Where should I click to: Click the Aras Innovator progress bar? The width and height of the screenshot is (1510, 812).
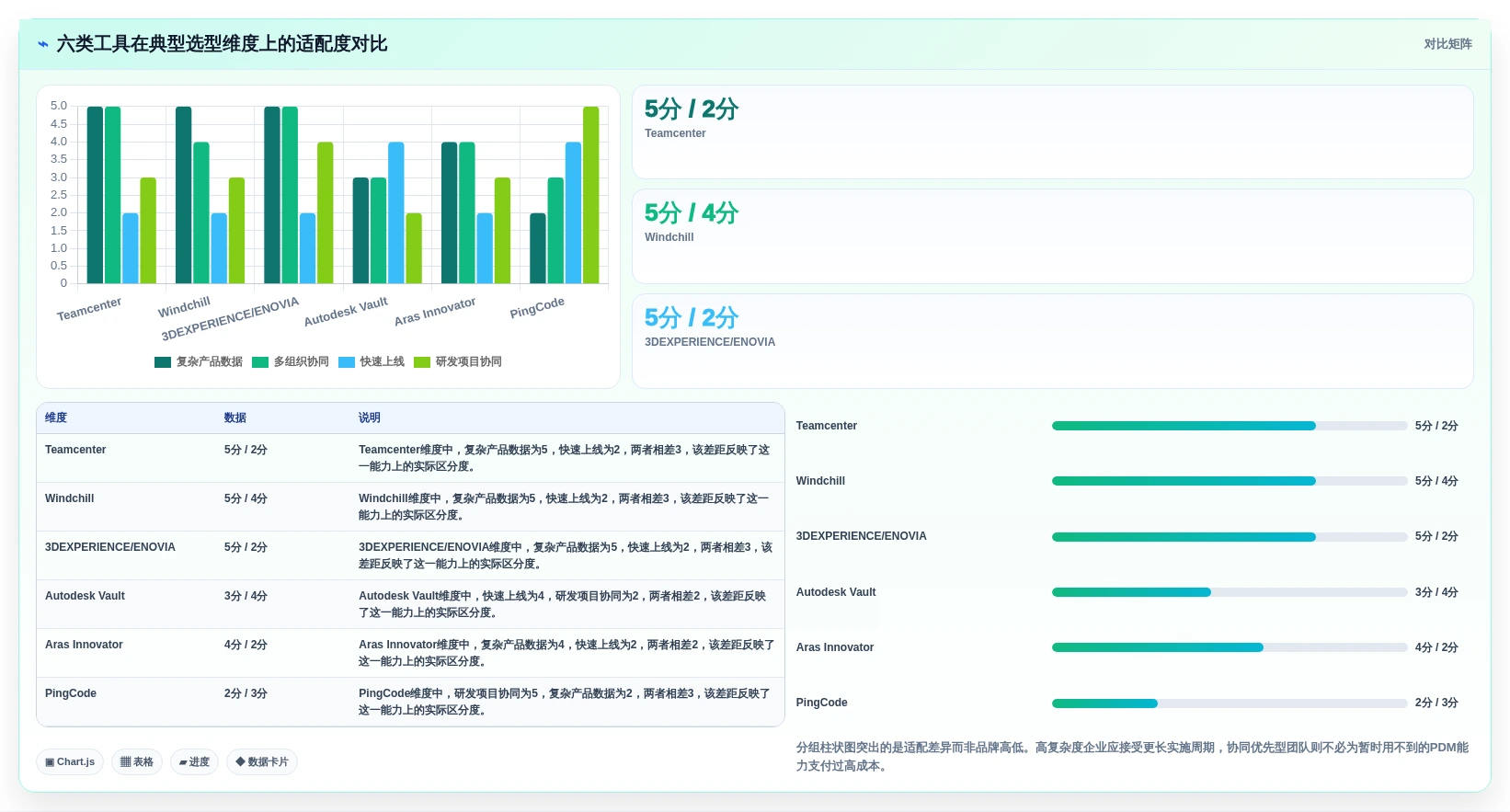[1230, 647]
